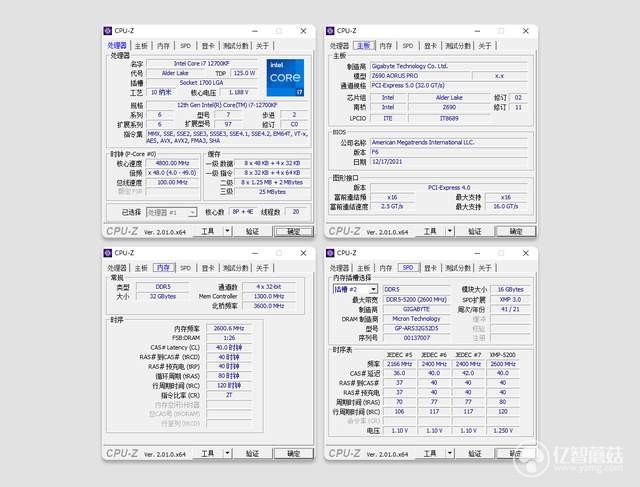Click memory size 32 GBytes value

(x=163, y=296)
